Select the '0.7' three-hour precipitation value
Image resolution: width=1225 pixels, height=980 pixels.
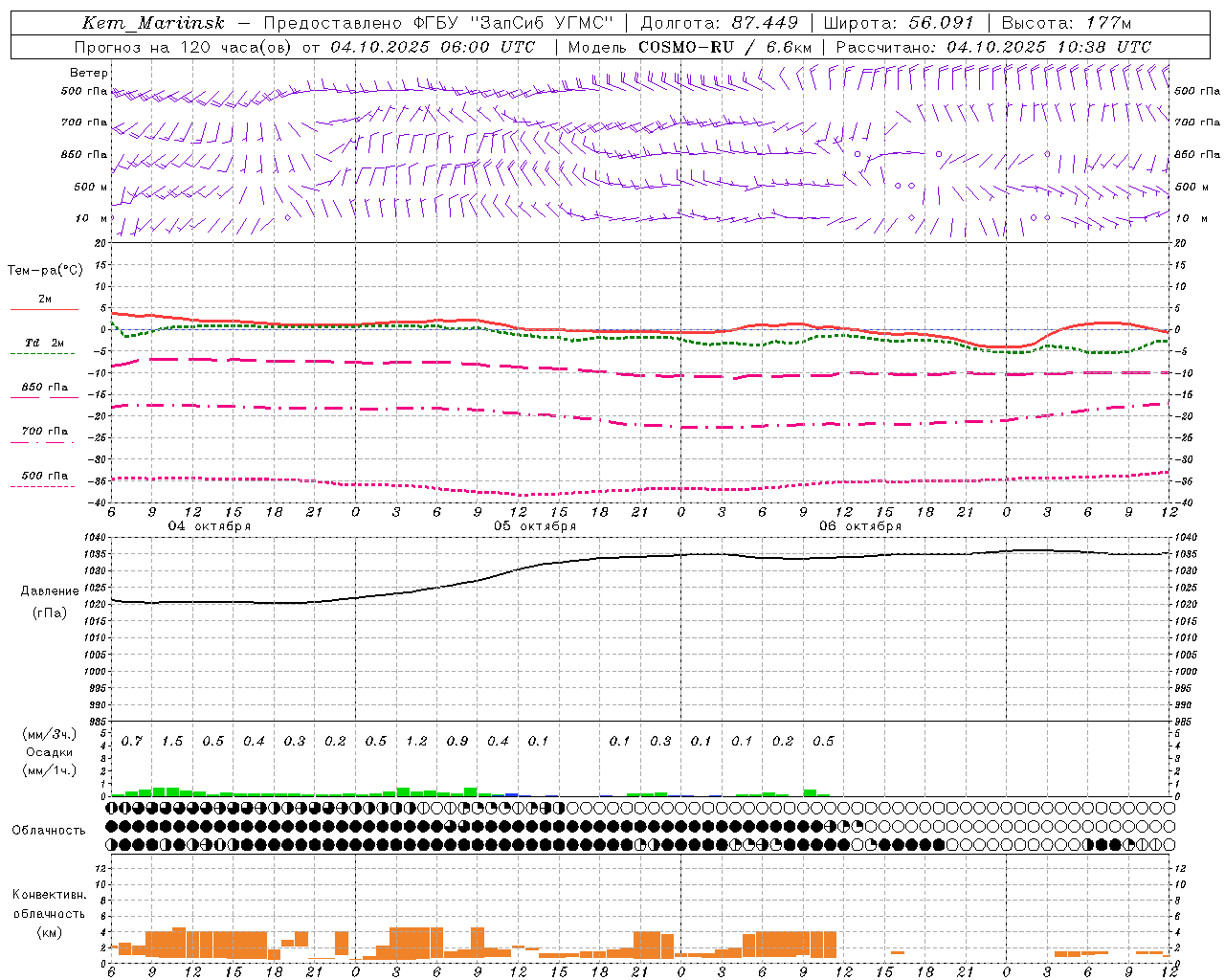click(132, 741)
